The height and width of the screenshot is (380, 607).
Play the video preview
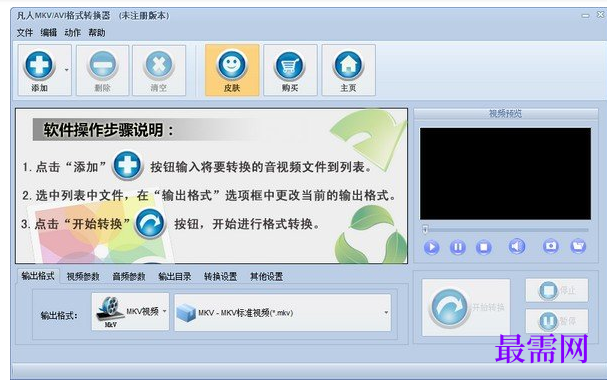pyautogui.click(x=431, y=247)
